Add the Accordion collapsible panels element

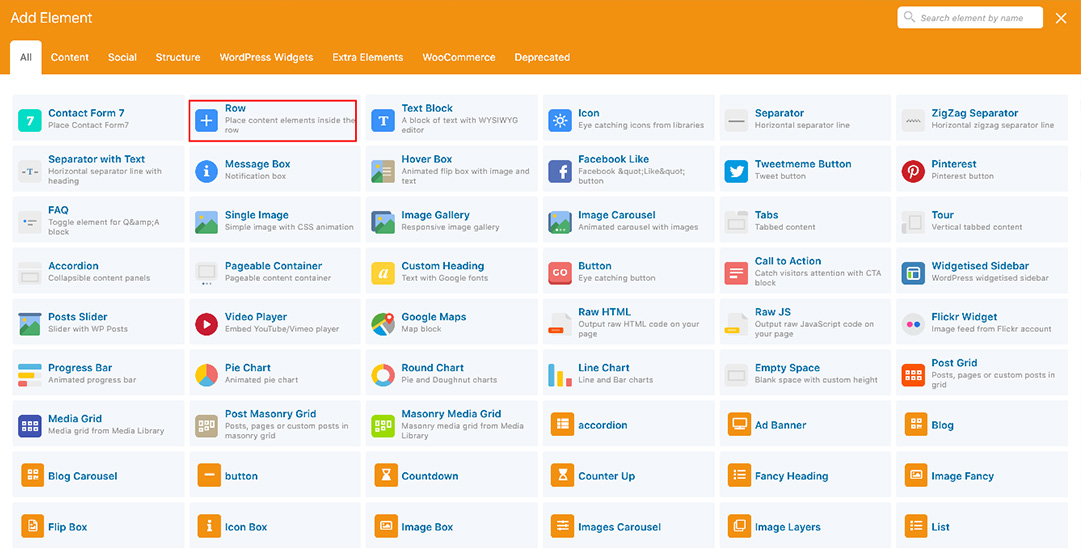[x=99, y=271]
